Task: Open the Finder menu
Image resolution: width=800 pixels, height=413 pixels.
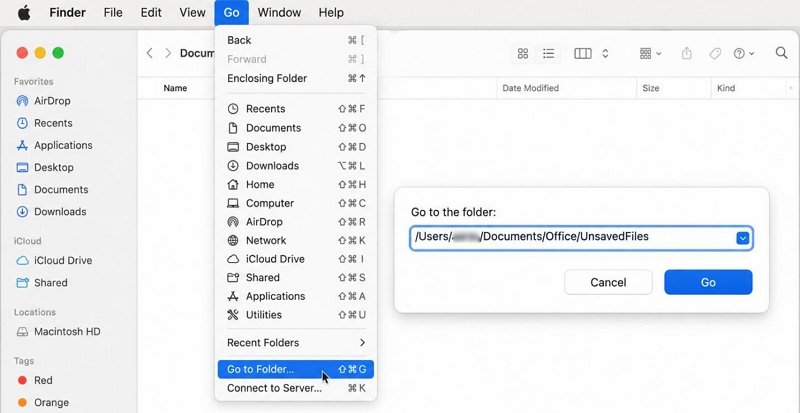Action: [x=68, y=12]
